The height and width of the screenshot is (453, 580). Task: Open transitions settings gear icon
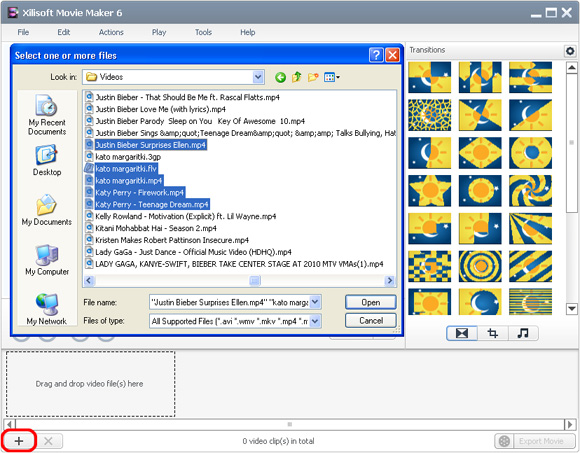570,51
